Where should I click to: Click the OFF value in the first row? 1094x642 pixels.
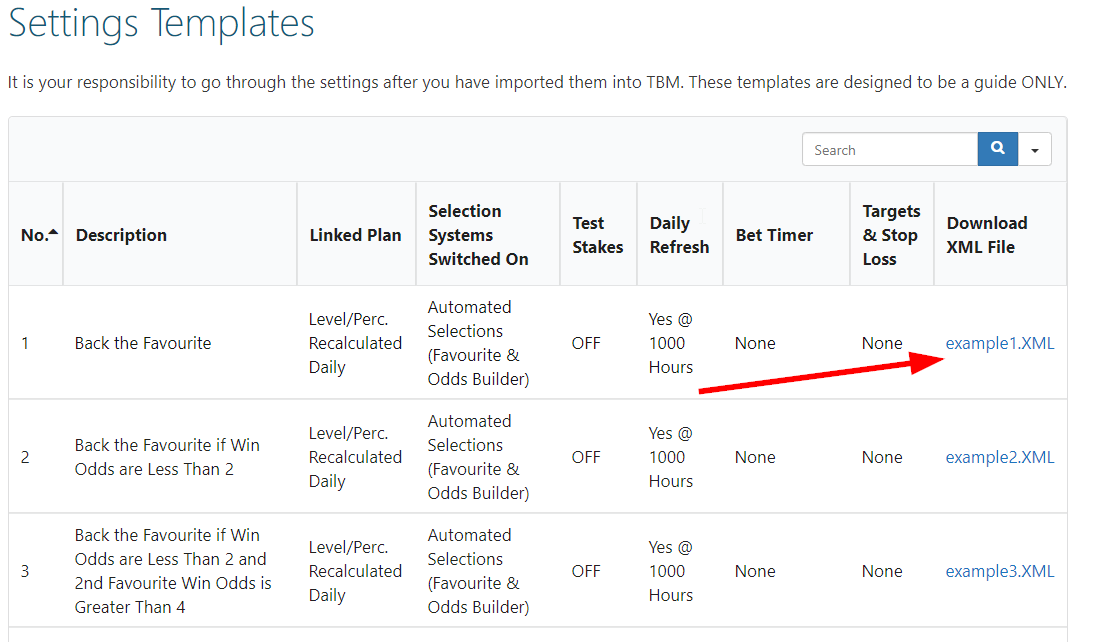click(597, 343)
